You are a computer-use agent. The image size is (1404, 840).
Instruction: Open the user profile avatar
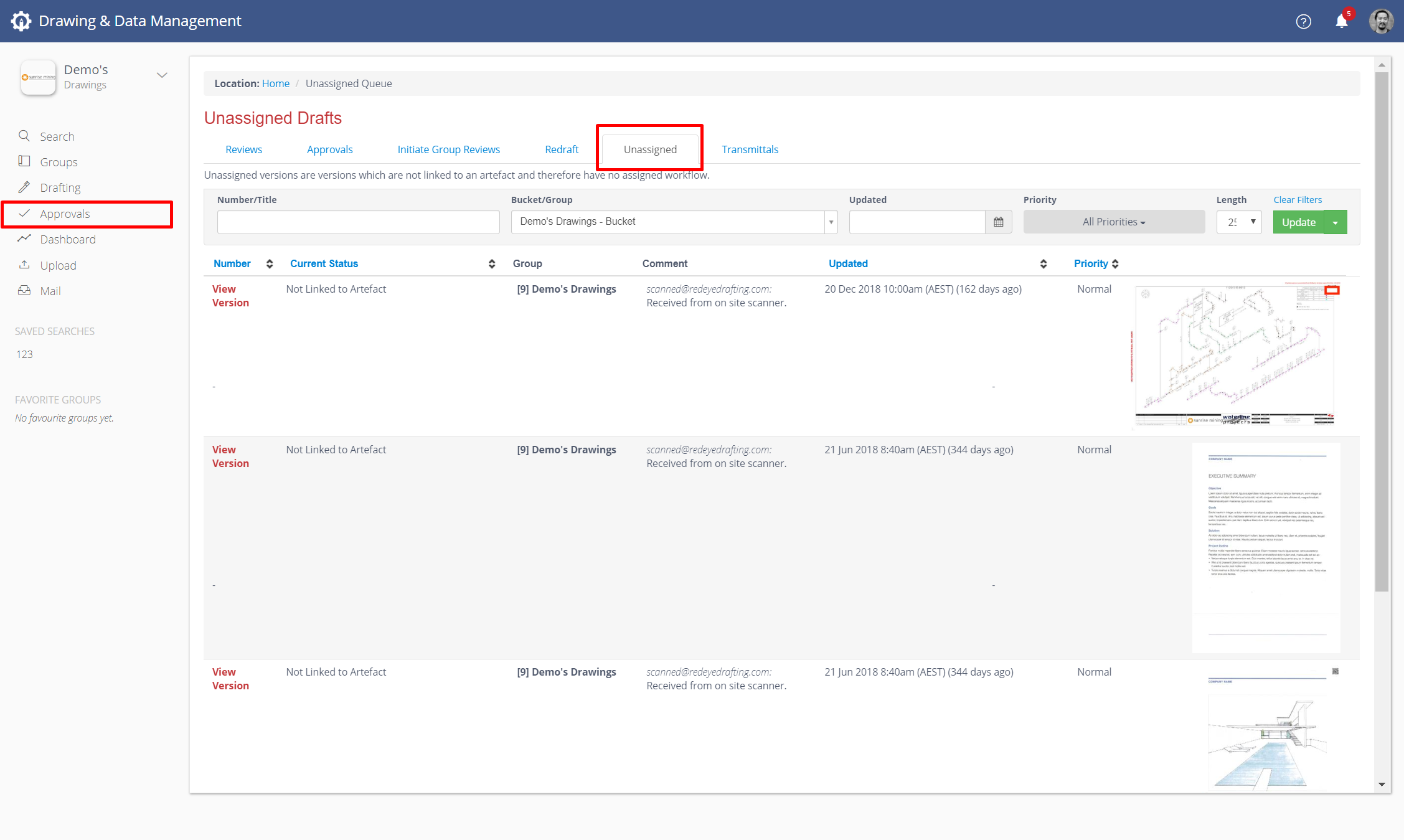(1381, 21)
